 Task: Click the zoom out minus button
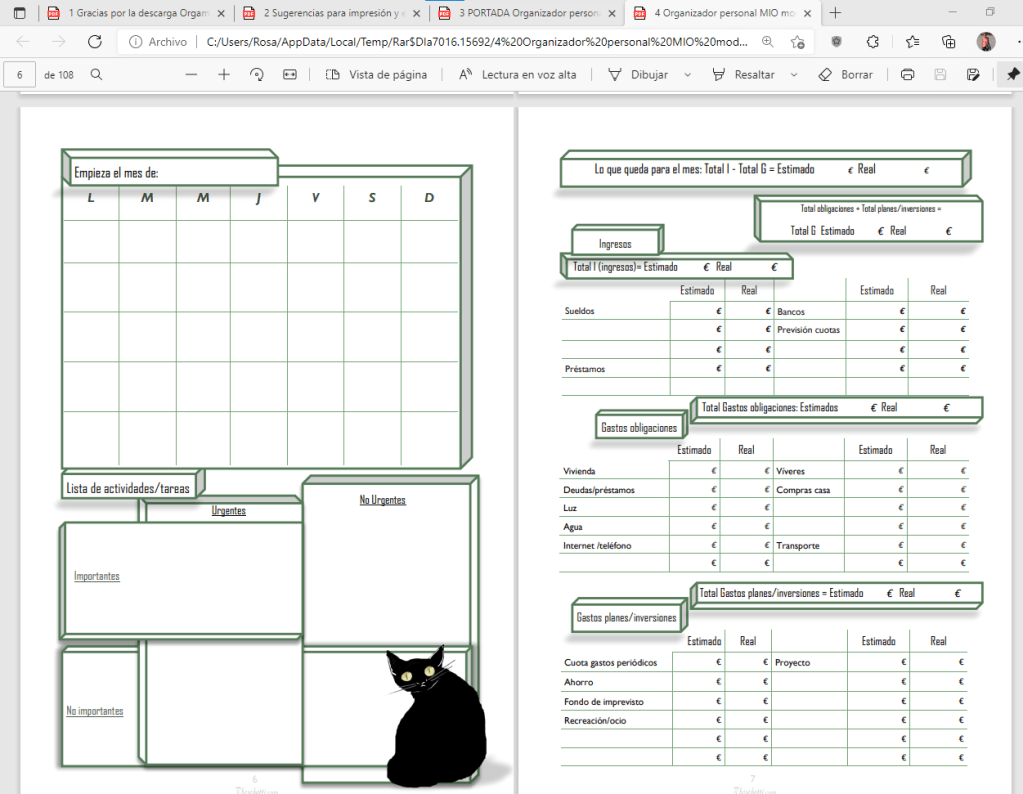coord(191,75)
